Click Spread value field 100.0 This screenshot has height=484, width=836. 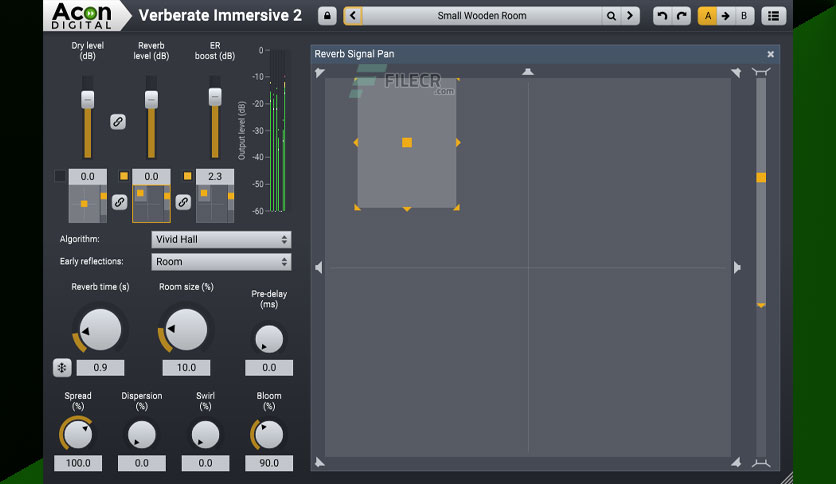click(78, 463)
